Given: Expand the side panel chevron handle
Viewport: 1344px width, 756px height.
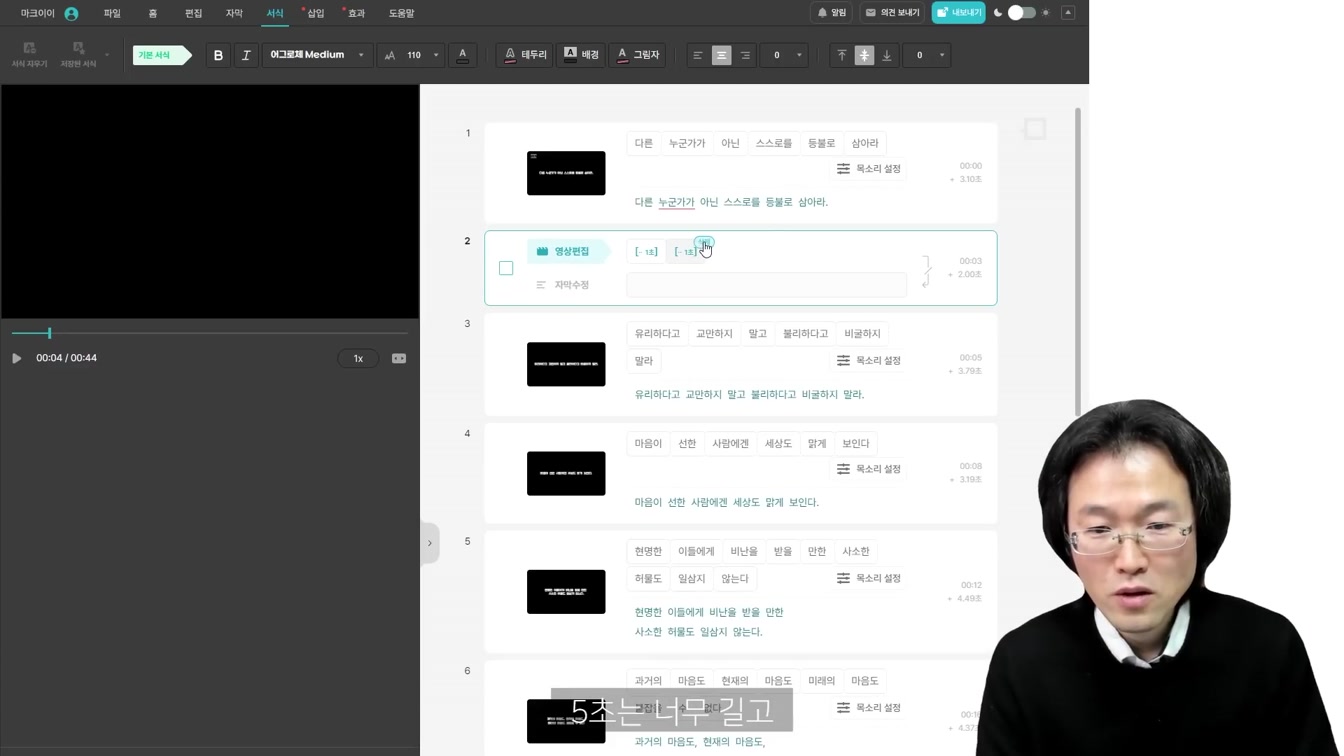Looking at the screenshot, I should [x=430, y=543].
